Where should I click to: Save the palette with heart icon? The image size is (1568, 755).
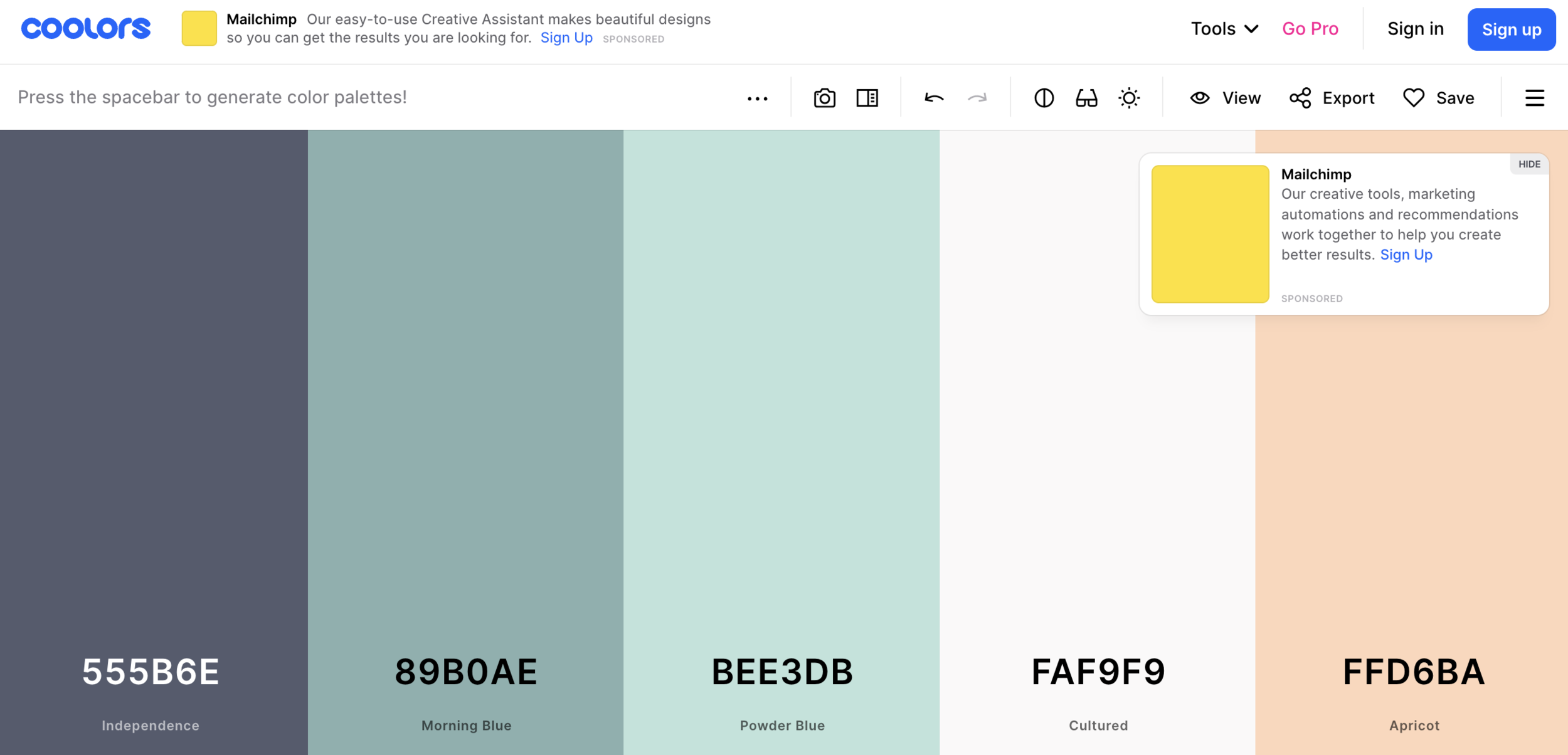click(x=1438, y=98)
